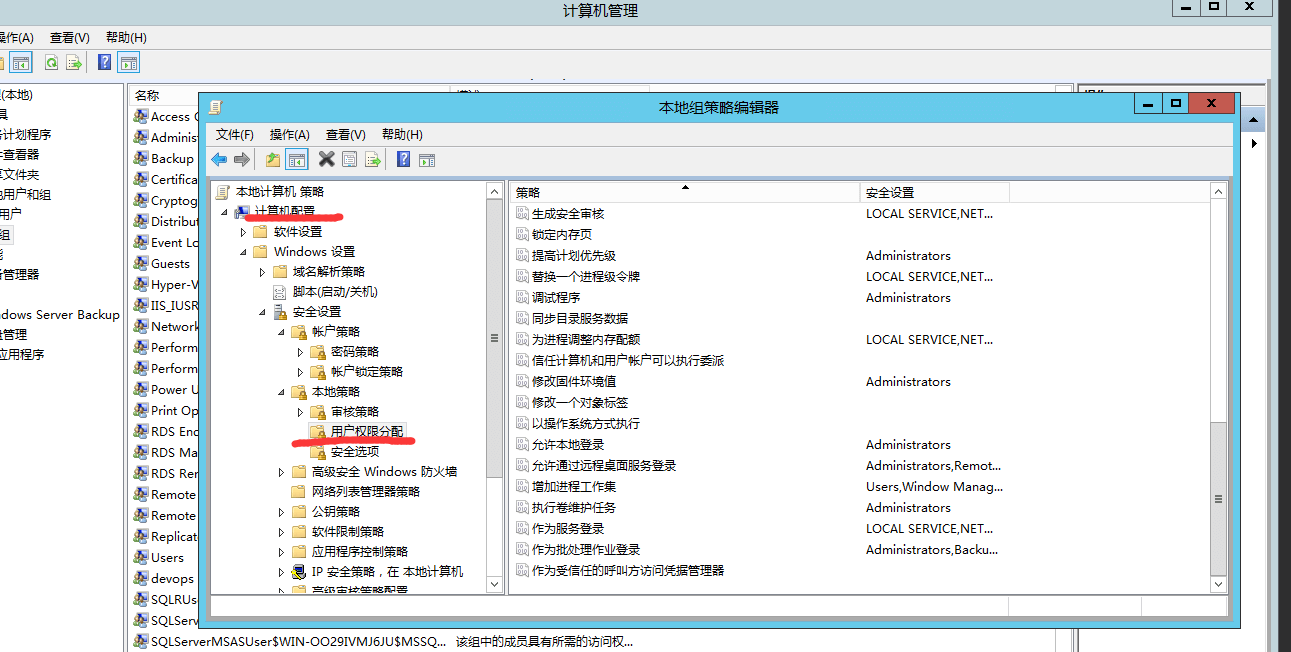Click the black X Delete toolbar icon
Image resolution: width=1291 pixels, height=652 pixels.
click(x=326, y=160)
